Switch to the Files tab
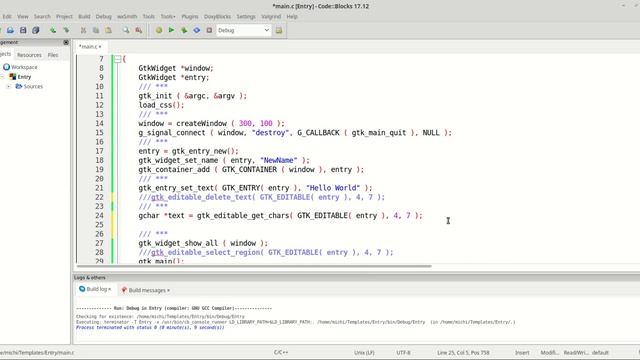This screenshot has height=360, width=640. [x=53, y=55]
